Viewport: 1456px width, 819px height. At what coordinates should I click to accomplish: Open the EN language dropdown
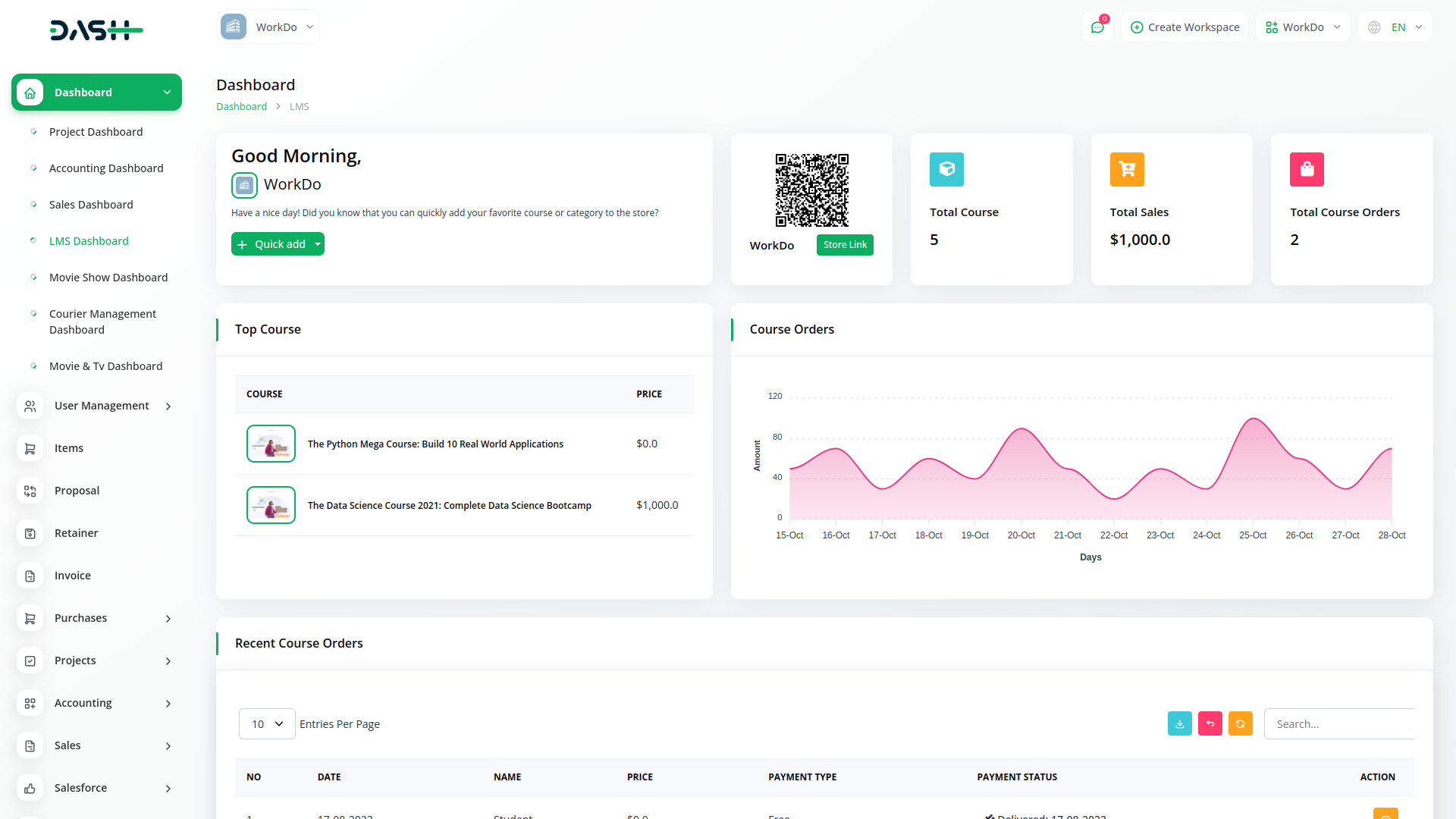coord(1396,27)
